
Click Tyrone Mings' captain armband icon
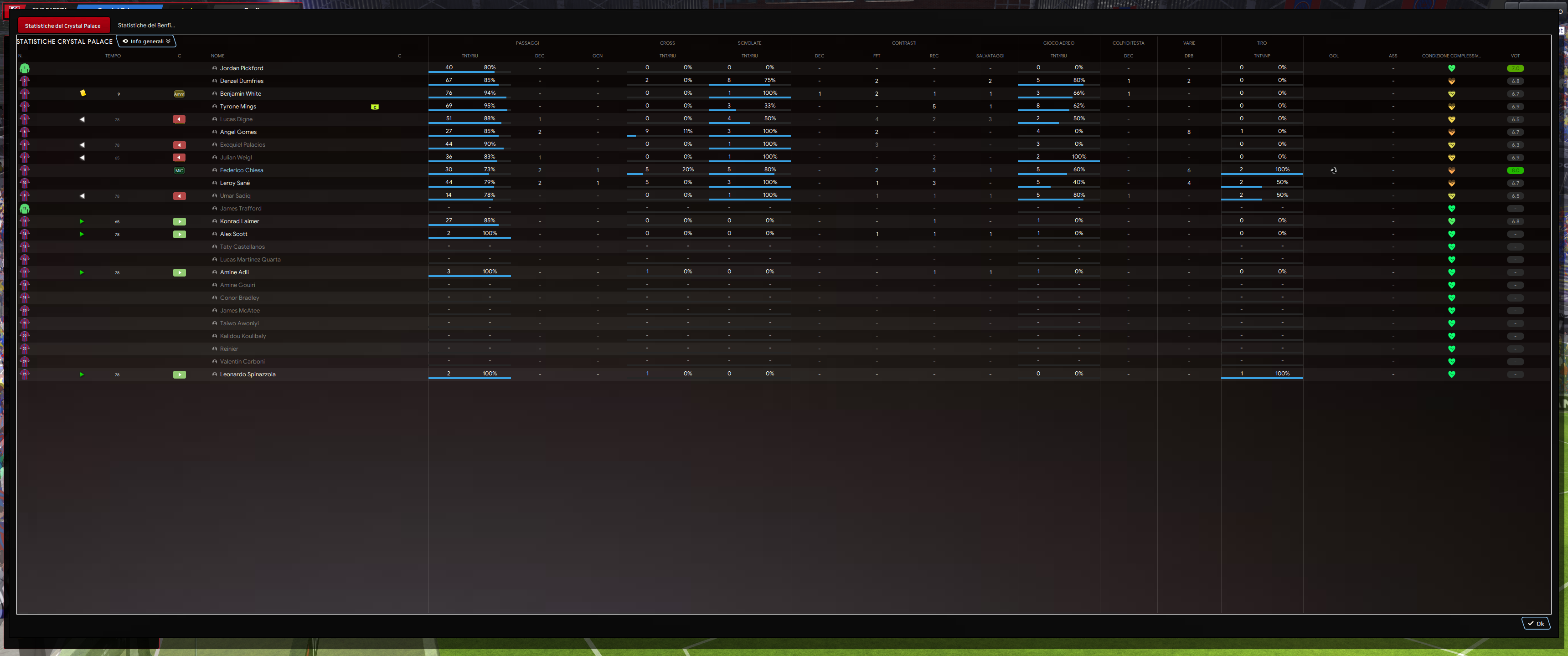[375, 107]
